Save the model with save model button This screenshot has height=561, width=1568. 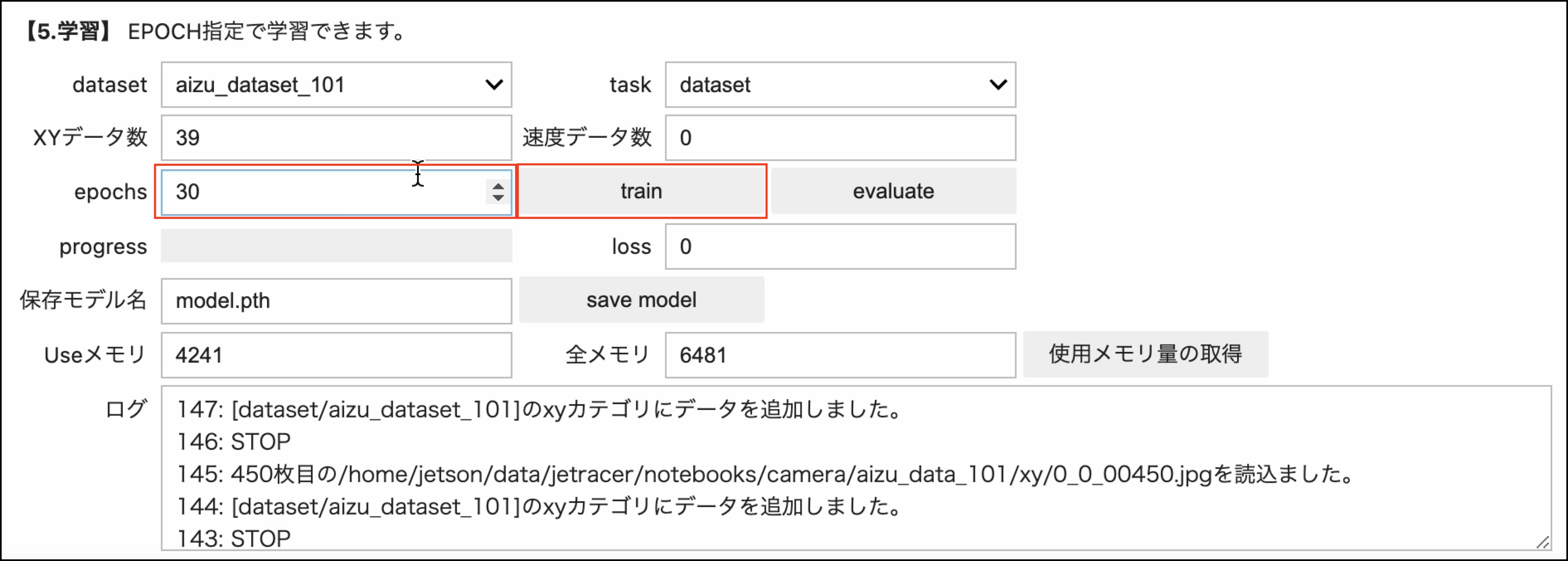coord(641,300)
